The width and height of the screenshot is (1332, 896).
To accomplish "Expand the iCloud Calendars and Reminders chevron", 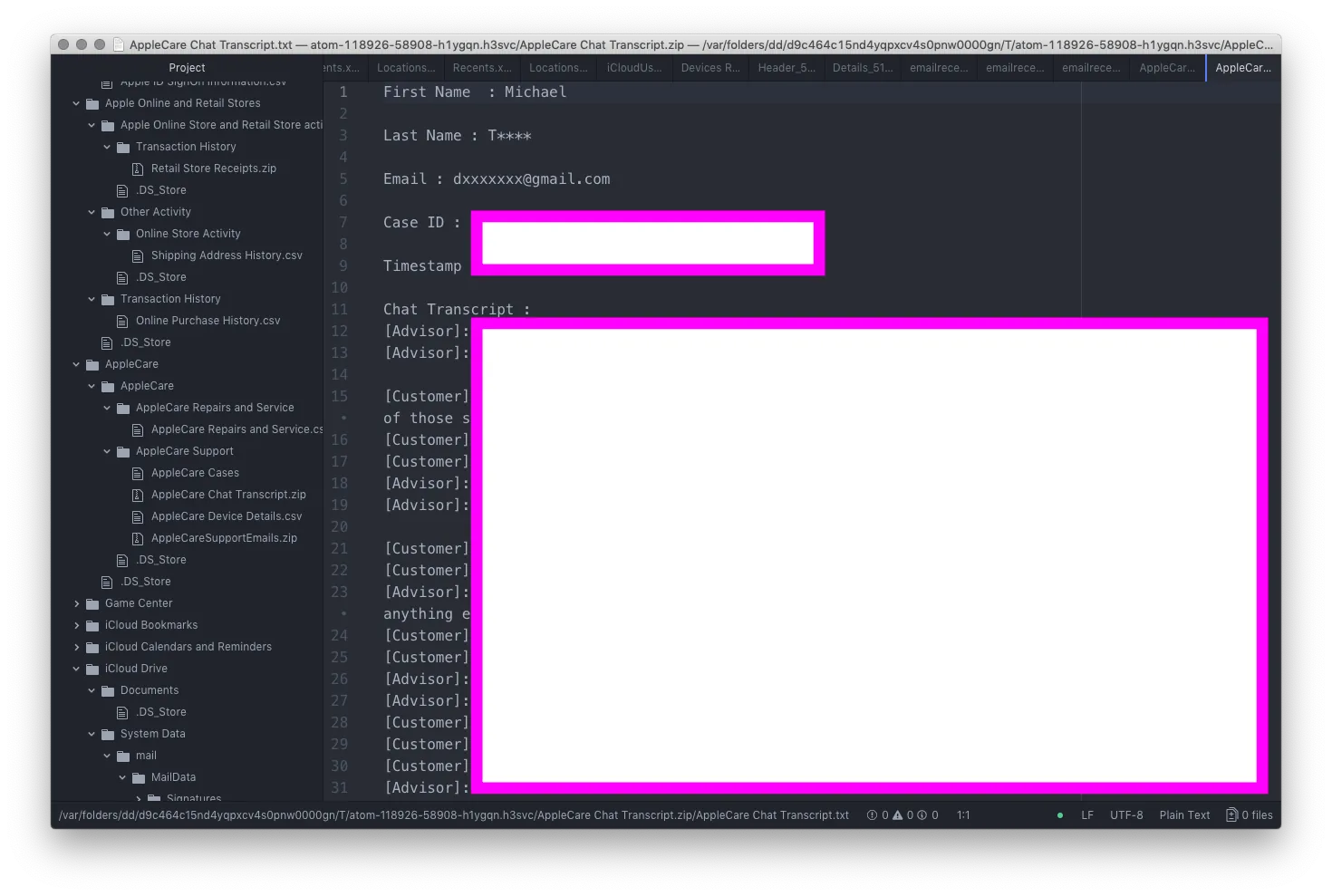I will pos(76,647).
